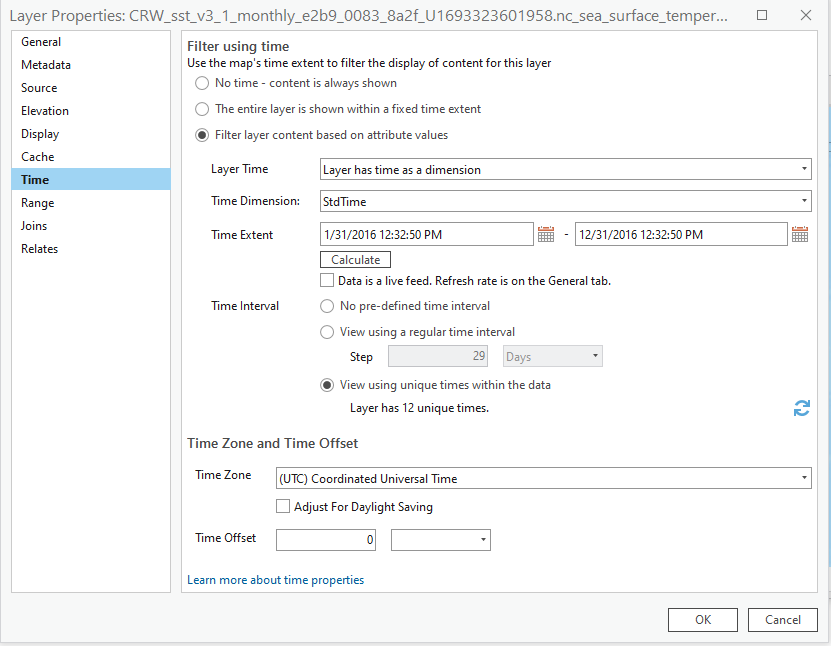Open the Time Dimension StdTime dropdown
Image resolution: width=831 pixels, height=646 pixels.
tap(565, 202)
